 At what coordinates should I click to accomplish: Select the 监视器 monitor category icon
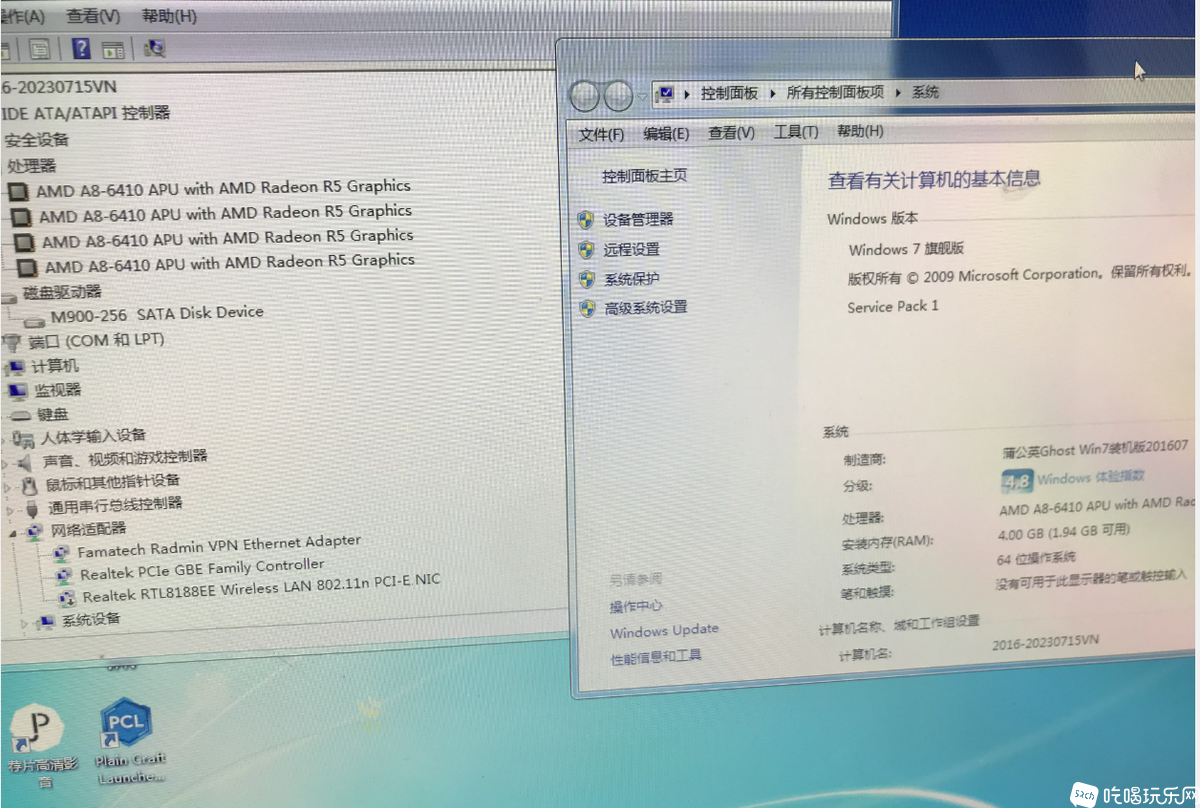pyautogui.click(x=18, y=391)
